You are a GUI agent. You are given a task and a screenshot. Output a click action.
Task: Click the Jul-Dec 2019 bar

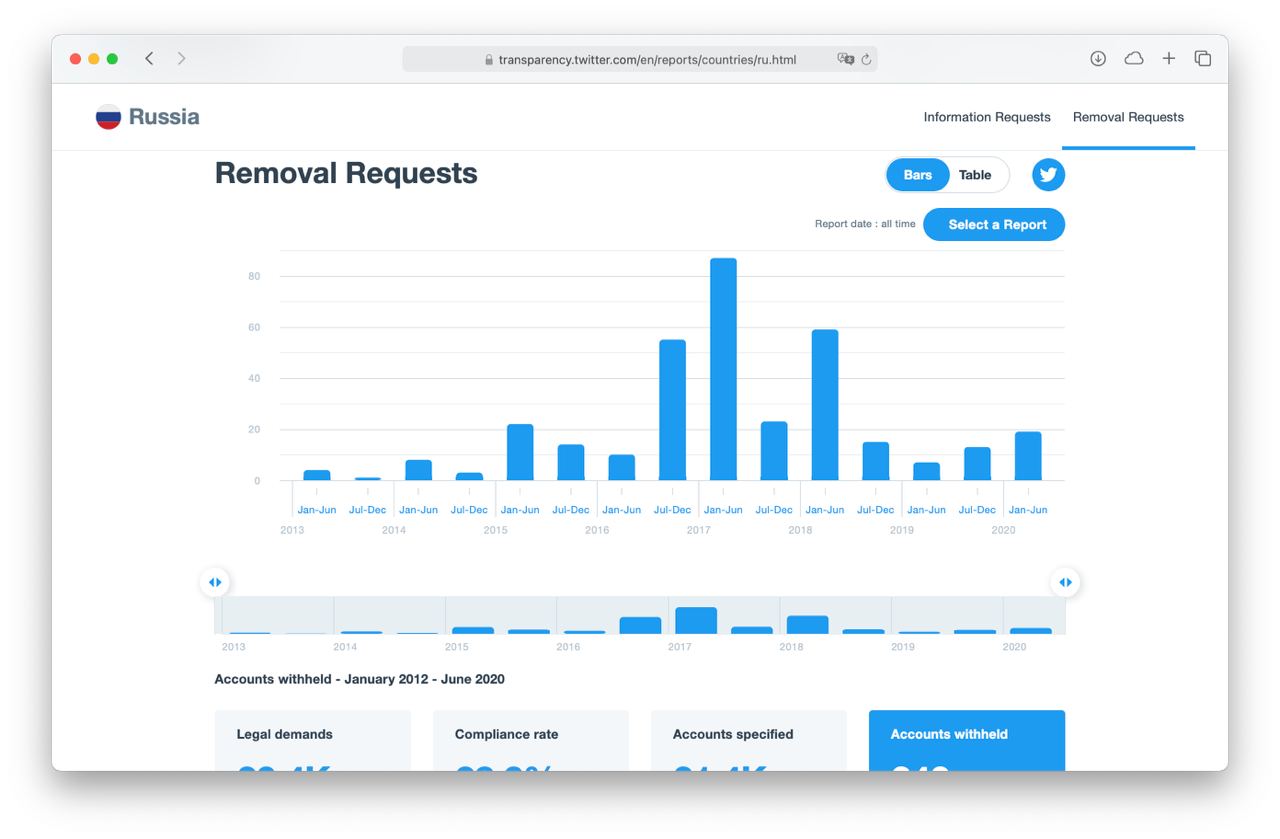977,464
